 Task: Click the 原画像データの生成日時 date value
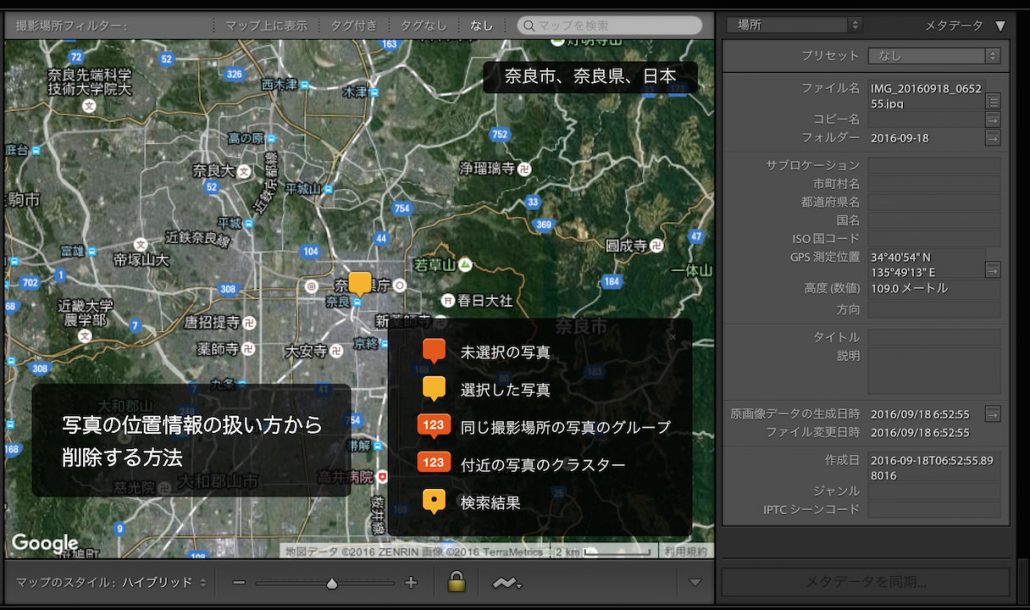(920, 414)
